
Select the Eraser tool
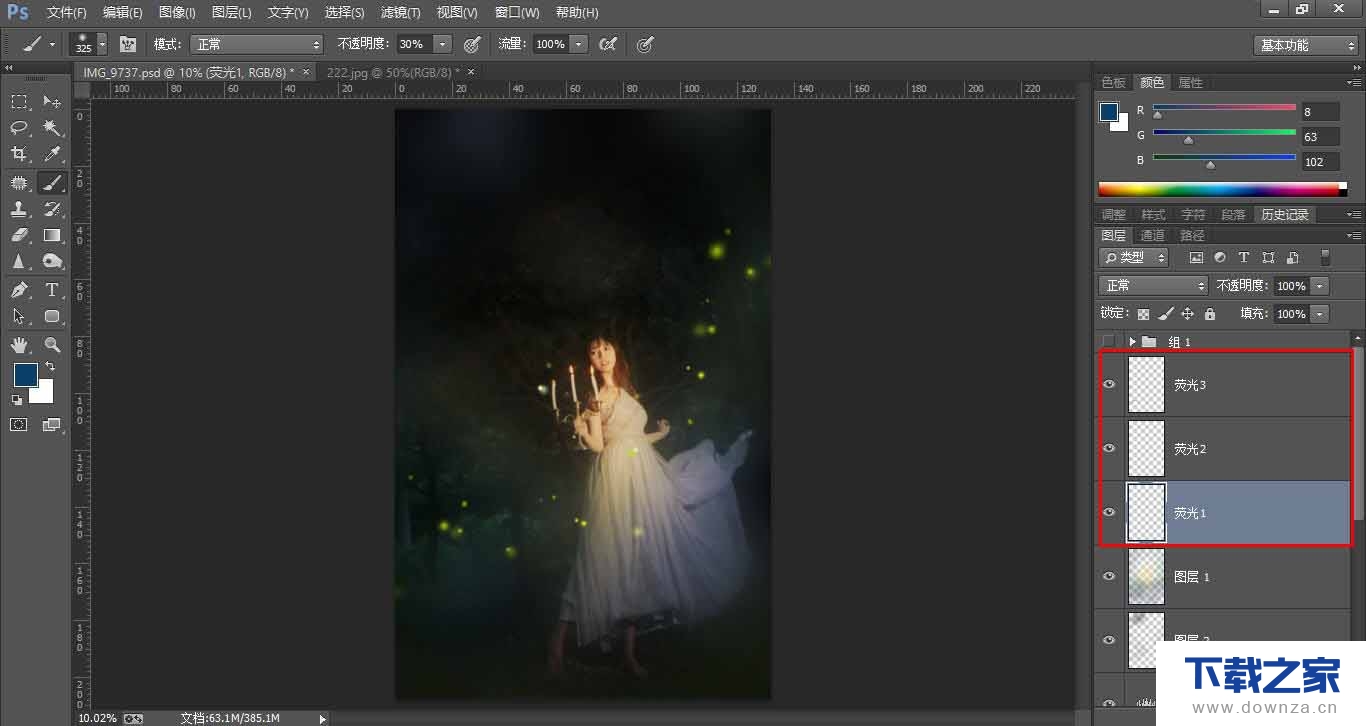tap(19, 235)
